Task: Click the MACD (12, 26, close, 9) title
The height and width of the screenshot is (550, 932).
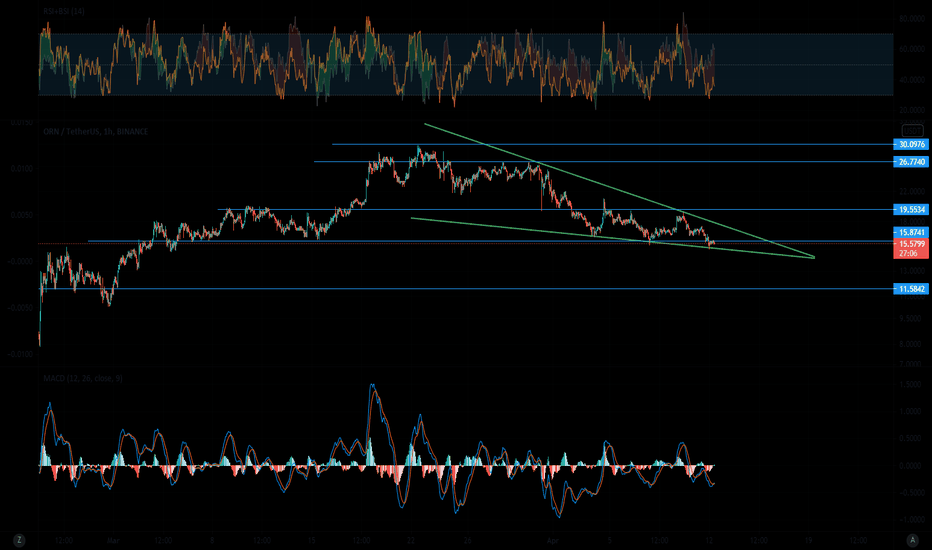Action: [x=83, y=378]
